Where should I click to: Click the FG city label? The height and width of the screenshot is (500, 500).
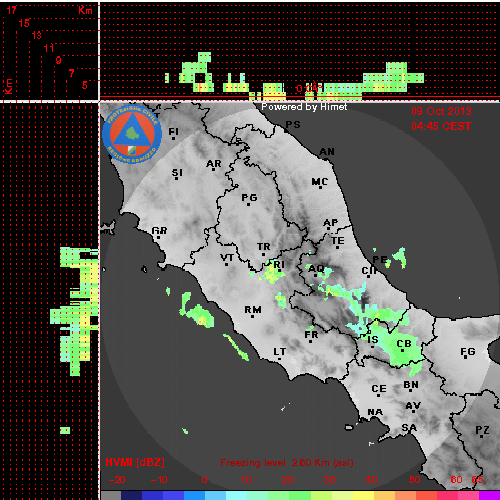(x=468, y=352)
